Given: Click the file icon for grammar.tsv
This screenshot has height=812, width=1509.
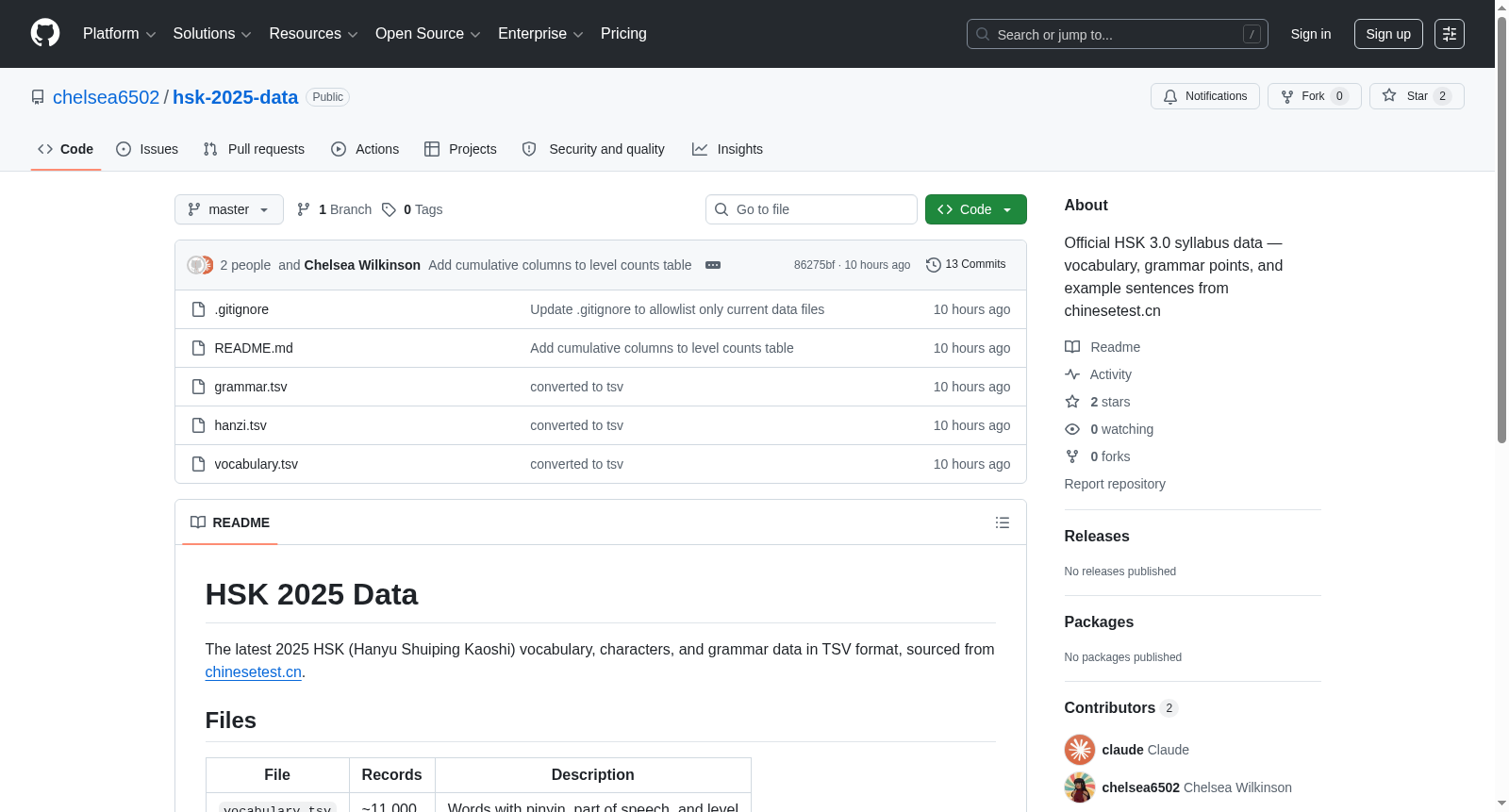Looking at the screenshot, I should pos(198,387).
